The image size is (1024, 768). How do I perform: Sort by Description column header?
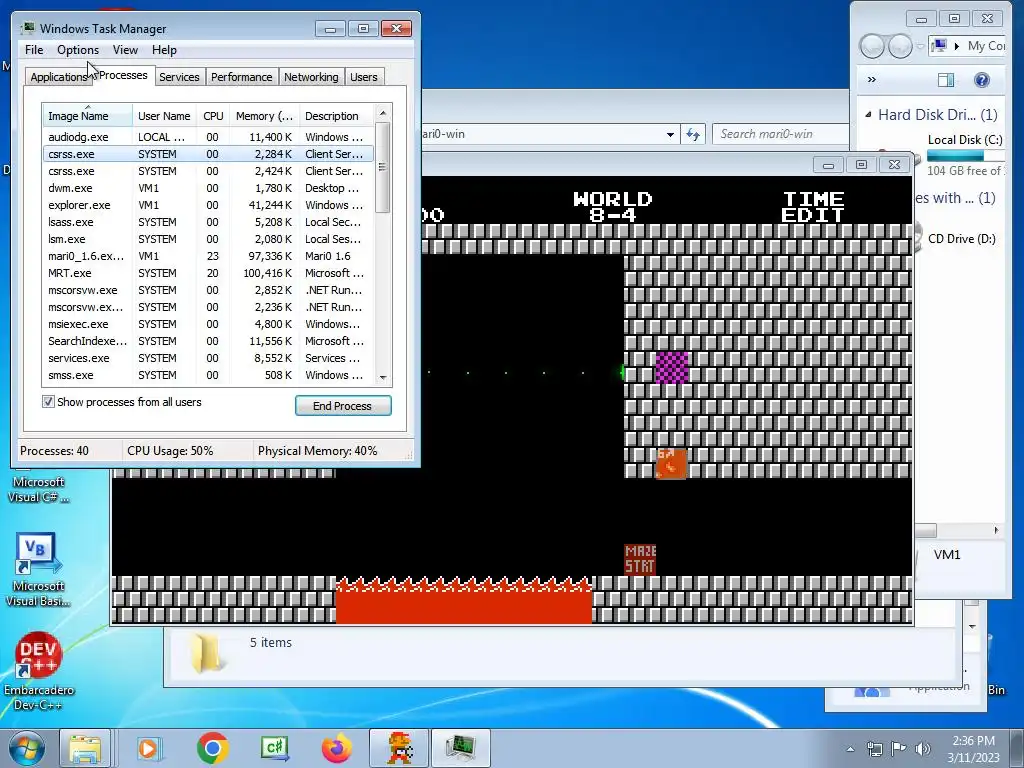[337, 116]
